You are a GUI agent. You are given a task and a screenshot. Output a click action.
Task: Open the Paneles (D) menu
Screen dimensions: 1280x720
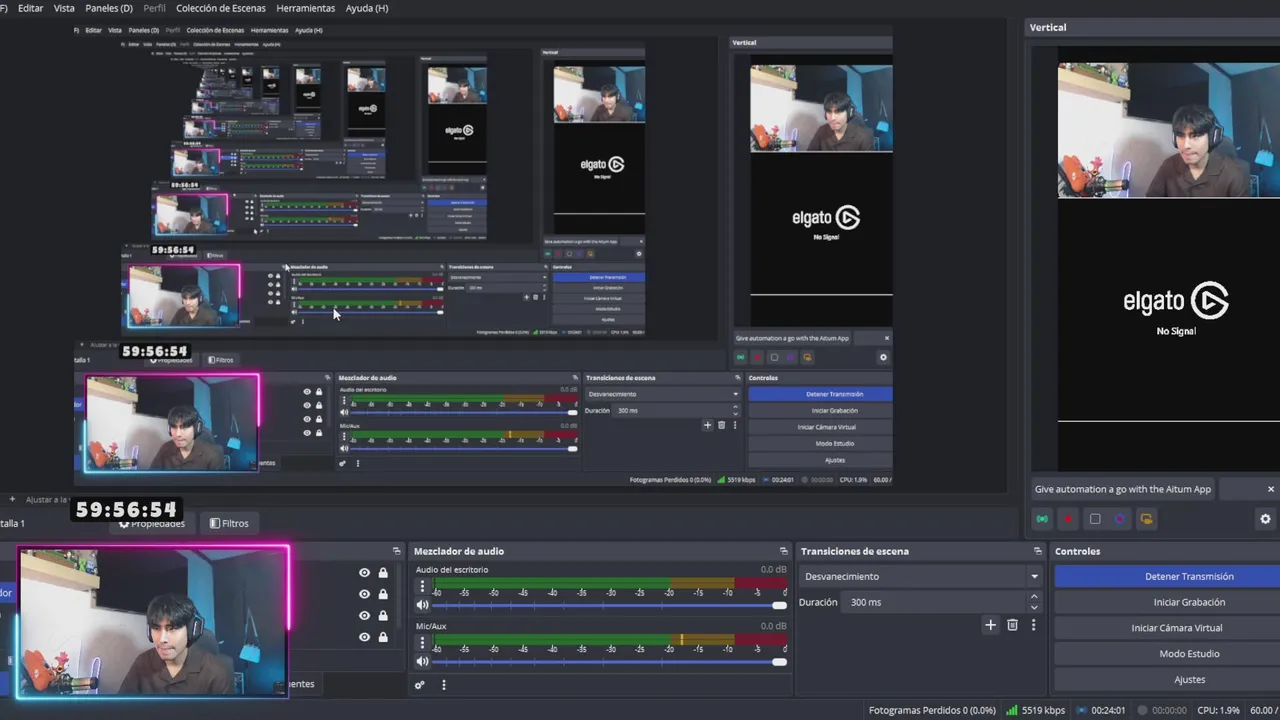109,8
